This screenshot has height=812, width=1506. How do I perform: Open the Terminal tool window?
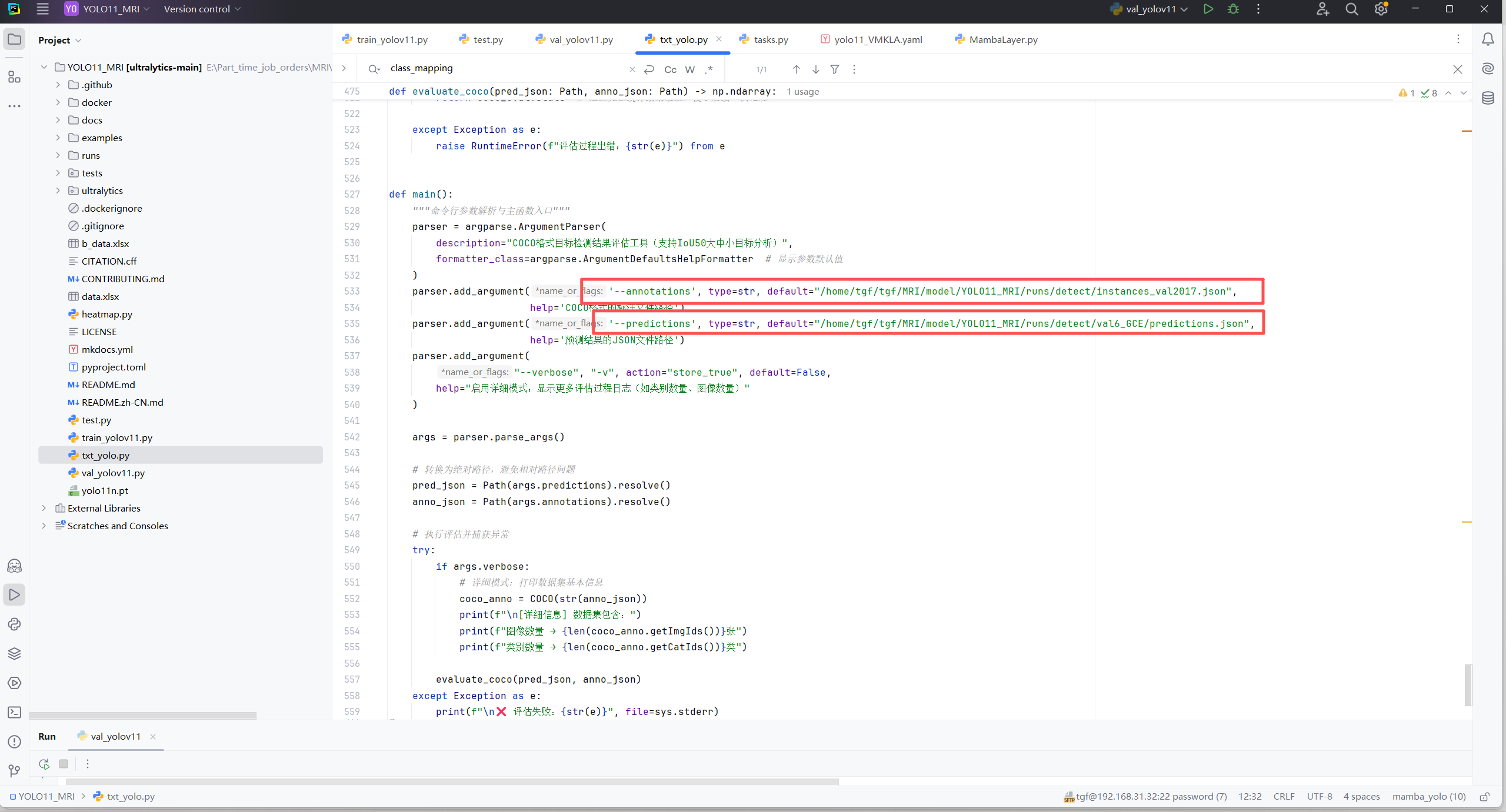click(14, 712)
